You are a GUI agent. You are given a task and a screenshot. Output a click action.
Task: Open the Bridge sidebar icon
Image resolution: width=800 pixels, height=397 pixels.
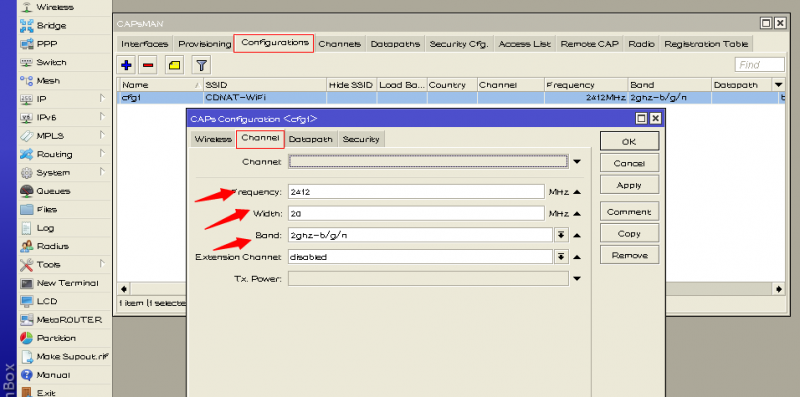pos(27,26)
